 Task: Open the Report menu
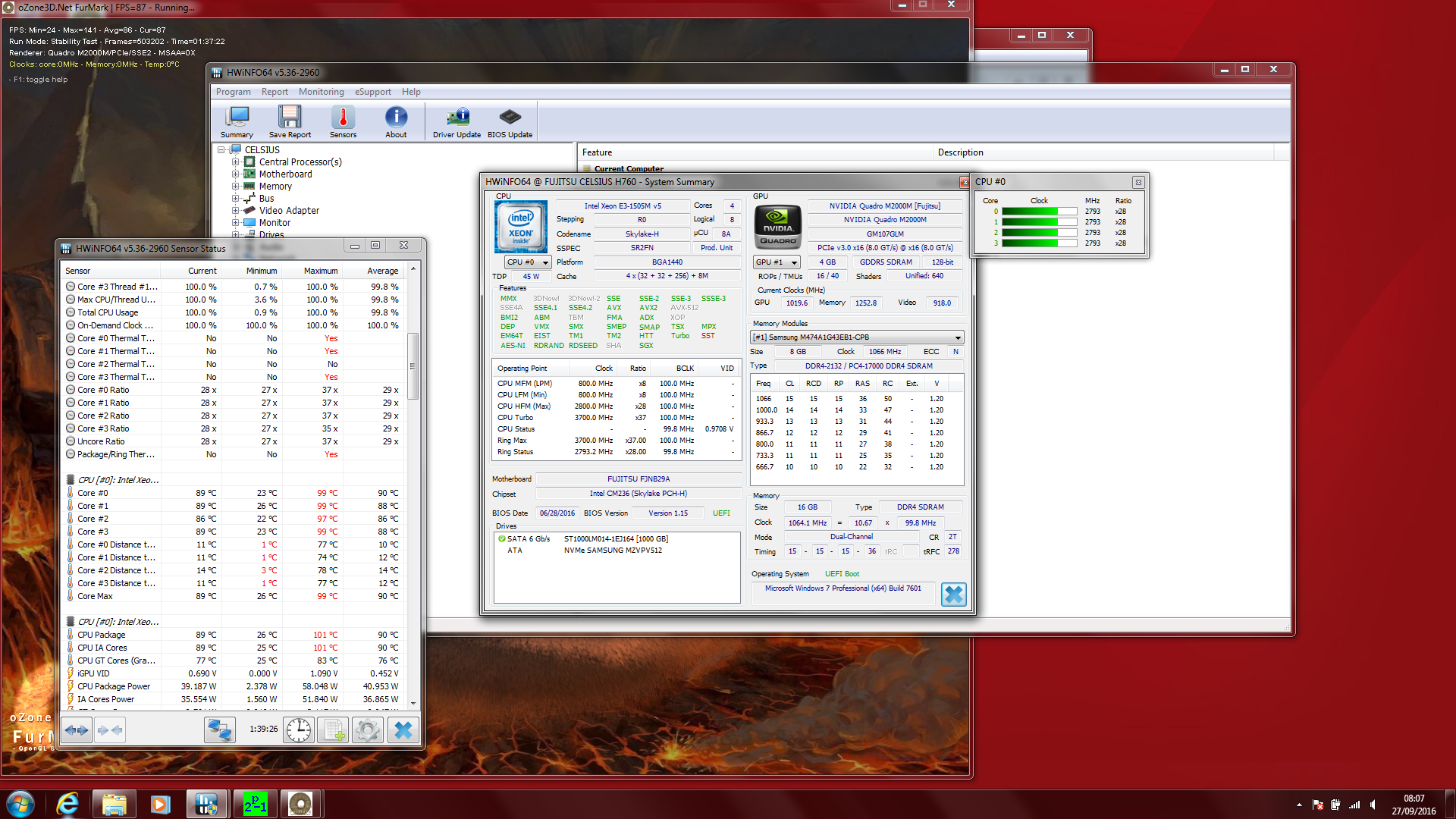(x=275, y=92)
